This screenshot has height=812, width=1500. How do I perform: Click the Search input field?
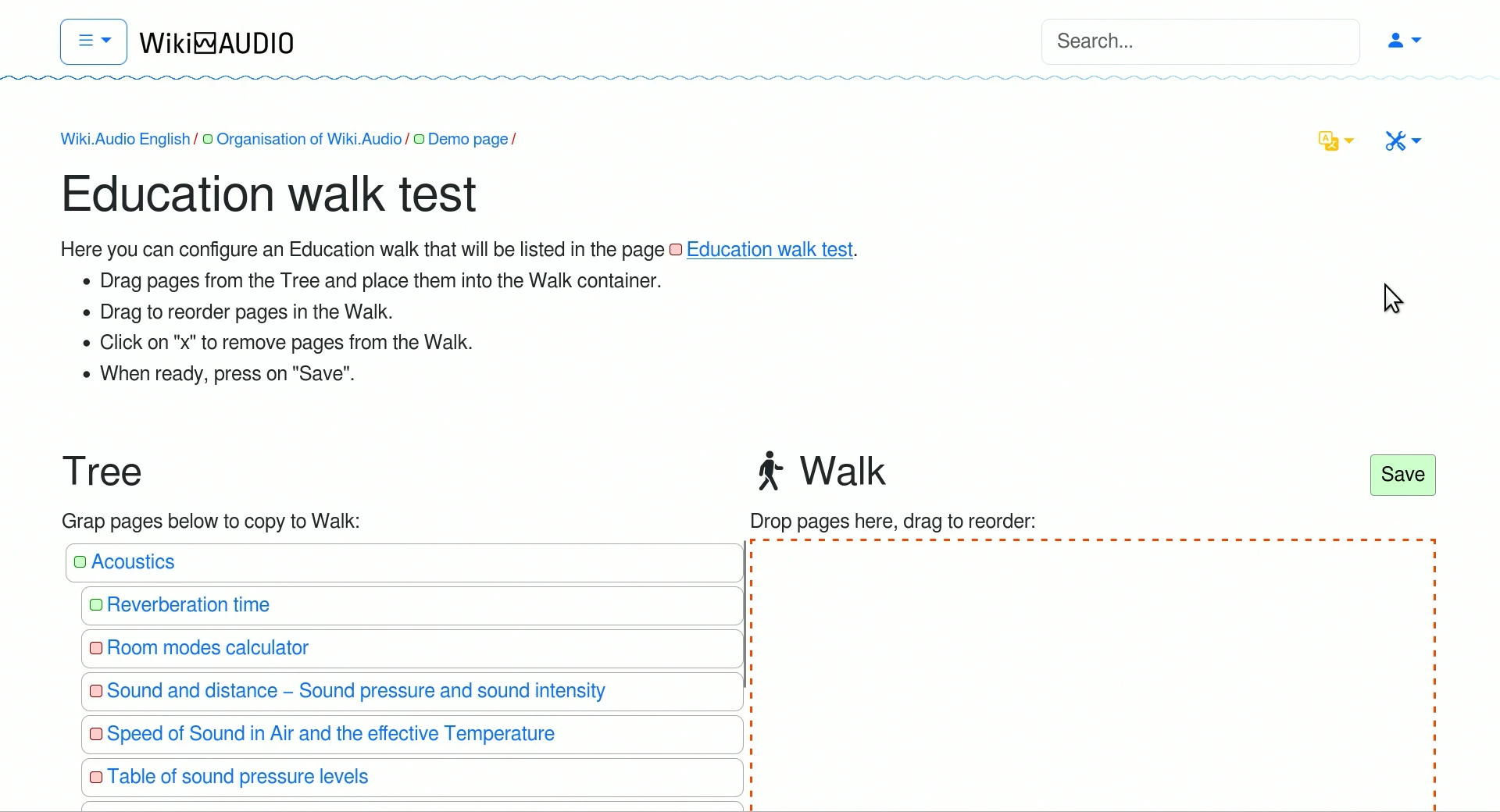tap(1202, 41)
